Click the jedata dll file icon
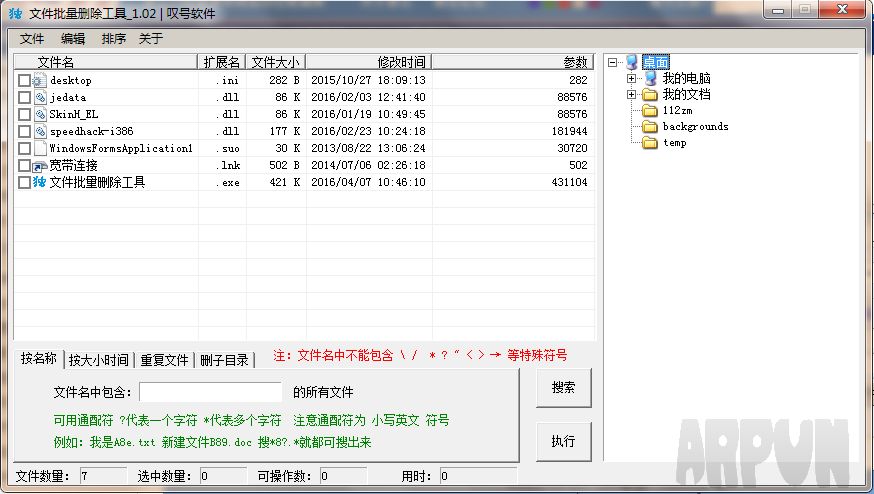874x494 pixels. pos(40,97)
